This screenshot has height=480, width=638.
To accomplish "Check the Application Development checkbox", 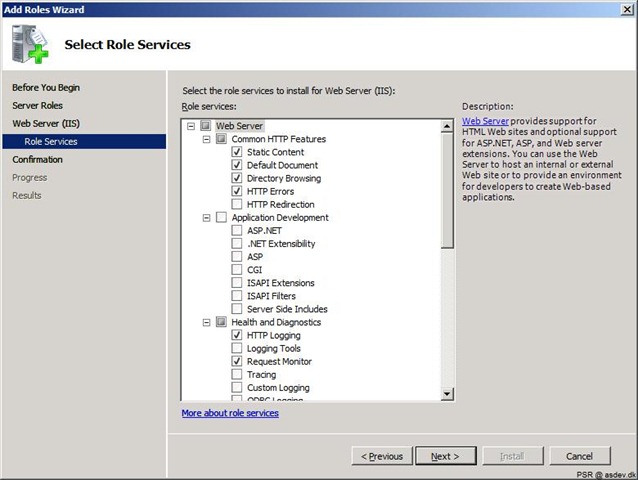I will (221, 217).
